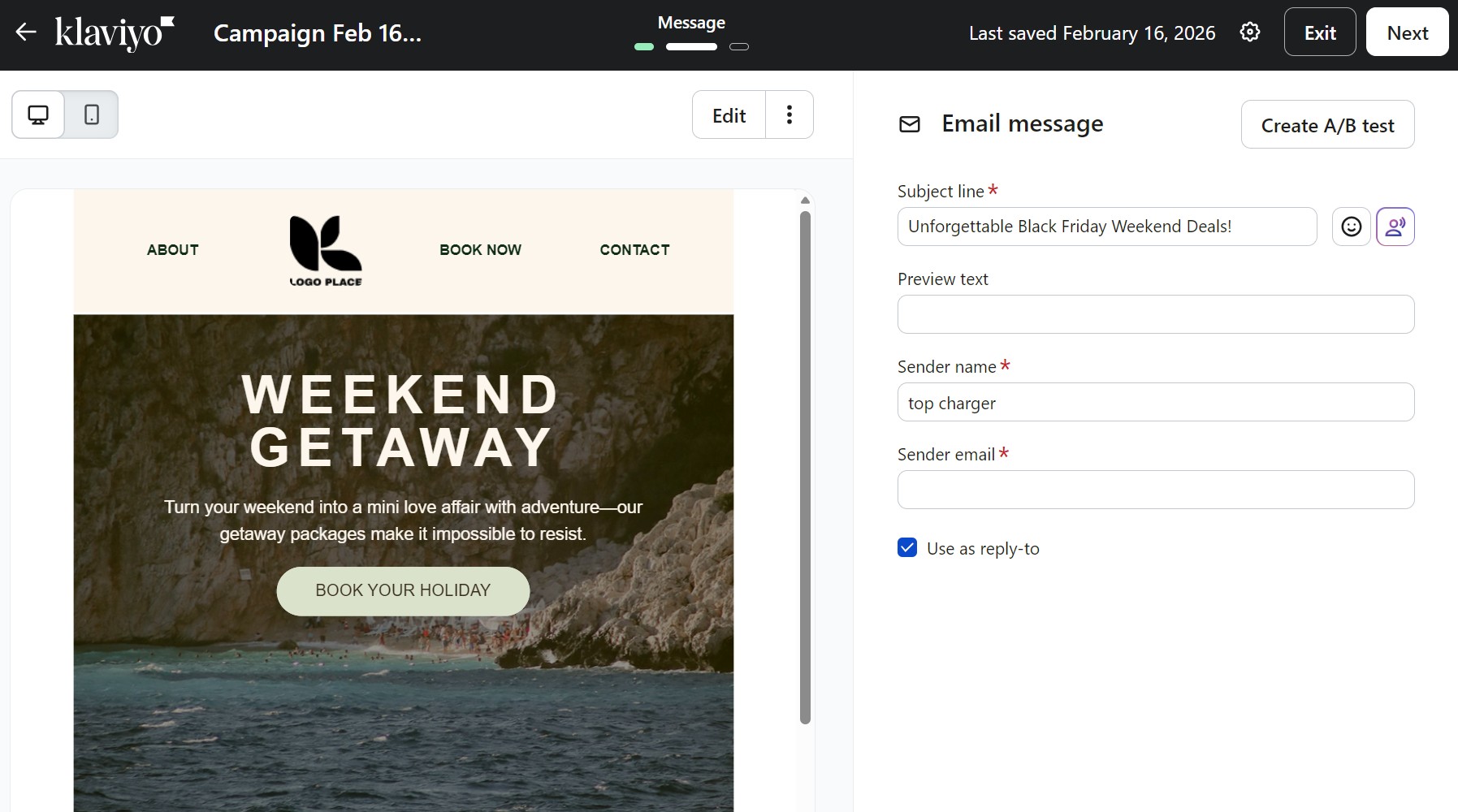Click the Book Your Holiday button
Viewport: 1458px width, 812px height.
[x=403, y=590]
